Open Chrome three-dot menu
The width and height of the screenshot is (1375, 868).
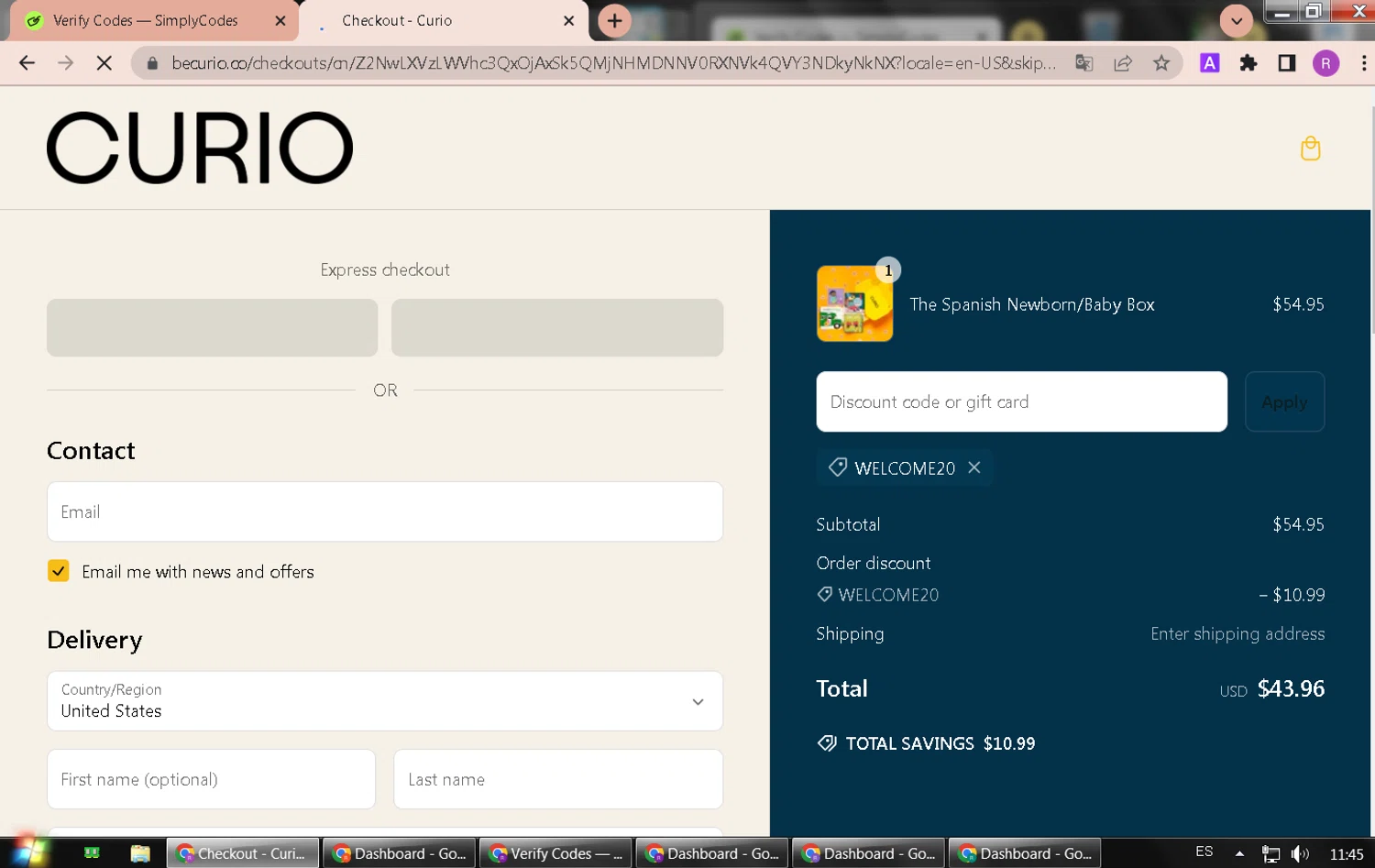pos(1363,63)
